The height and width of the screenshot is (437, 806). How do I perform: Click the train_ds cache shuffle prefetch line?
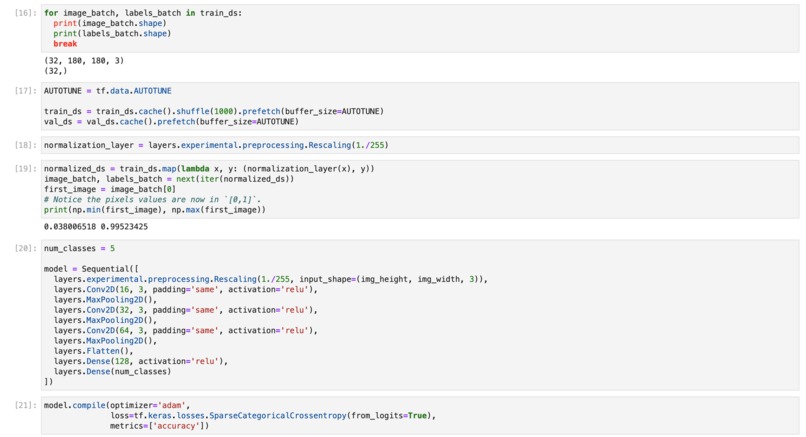(x=214, y=112)
